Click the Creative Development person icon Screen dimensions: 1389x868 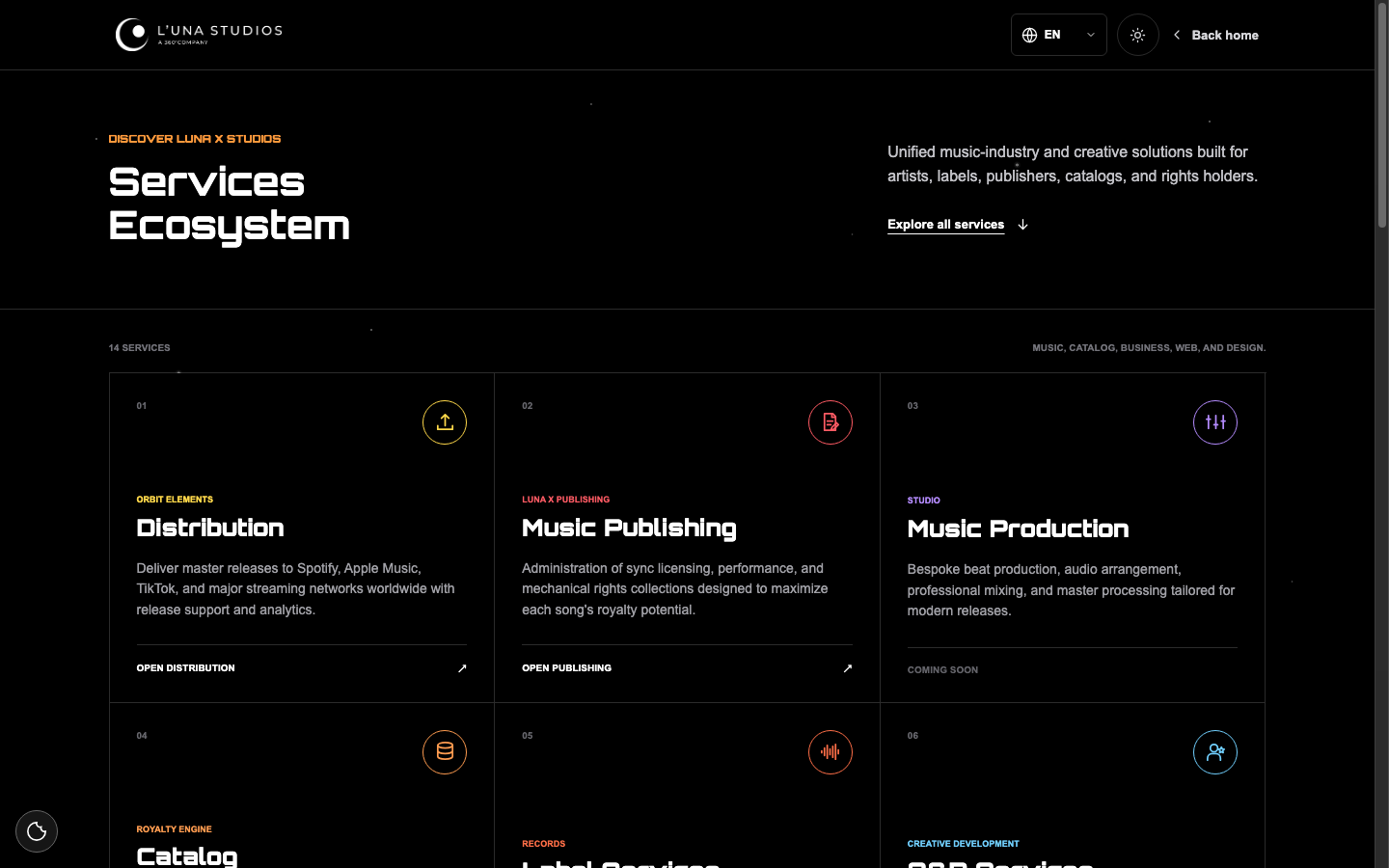1215,752
